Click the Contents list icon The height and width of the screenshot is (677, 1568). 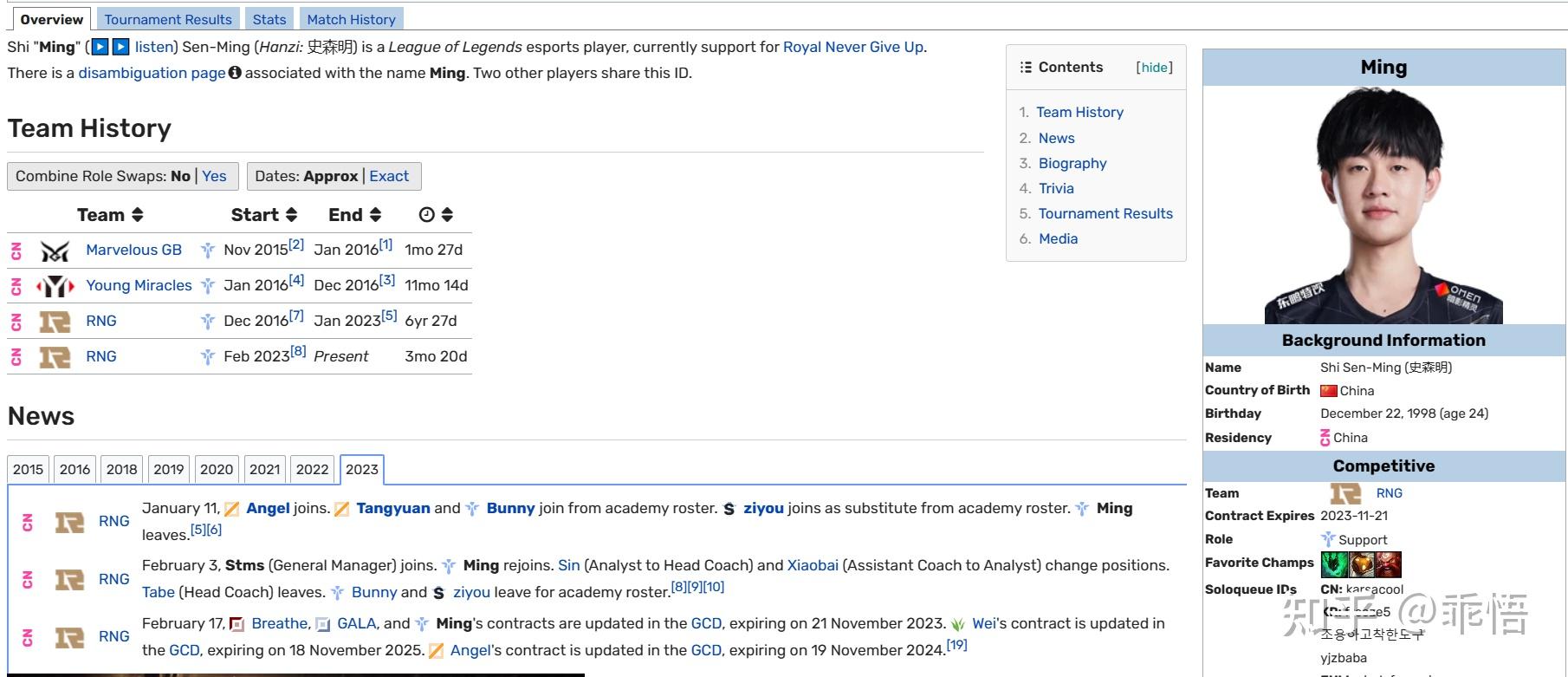click(1026, 68)
